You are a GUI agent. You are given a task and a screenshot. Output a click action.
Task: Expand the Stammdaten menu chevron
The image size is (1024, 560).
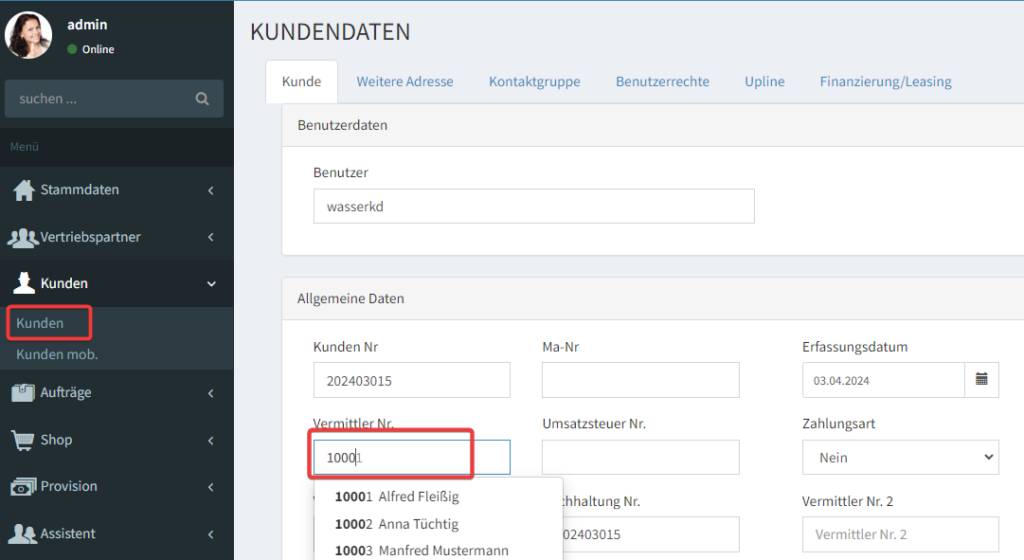coord(211,190)
